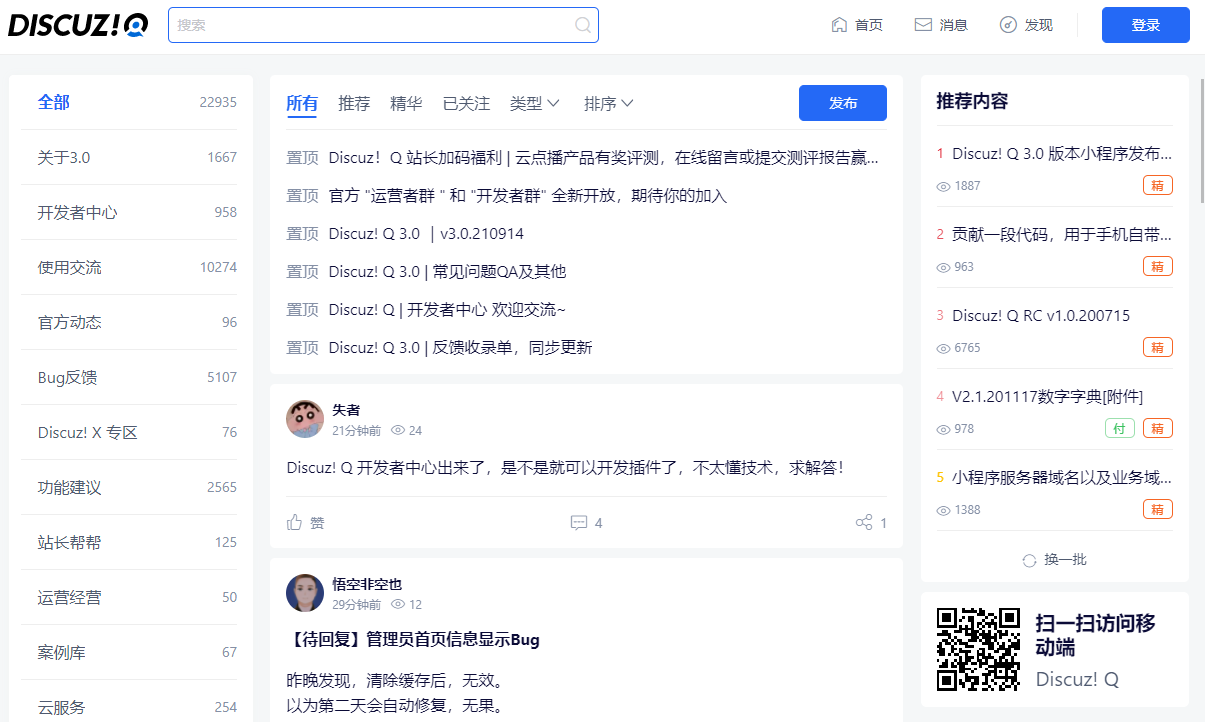The image size is (1205, 722).
Task: Click the QR code image
Action: [978, 649]
